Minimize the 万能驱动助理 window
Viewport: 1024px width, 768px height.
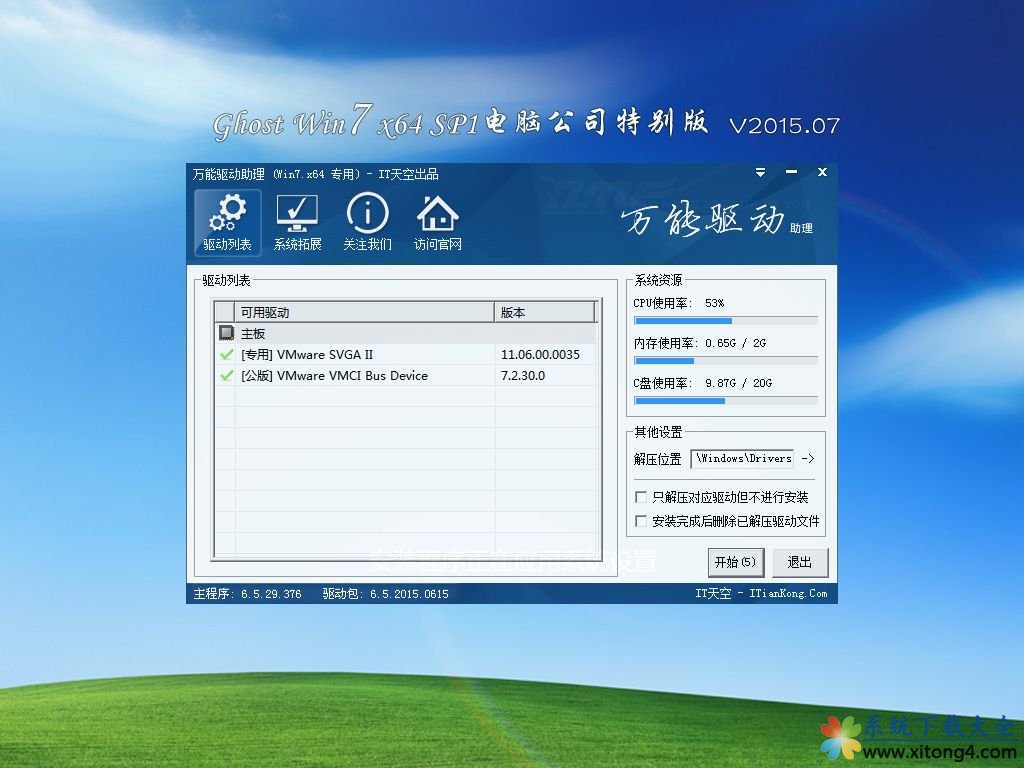[792, 172]
